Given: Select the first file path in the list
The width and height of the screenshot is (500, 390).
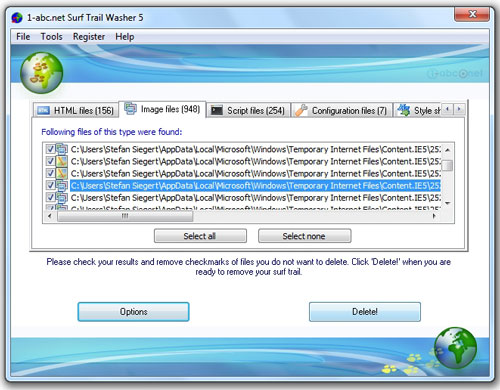Looking at the screenshot, I should tap(255, 149).
